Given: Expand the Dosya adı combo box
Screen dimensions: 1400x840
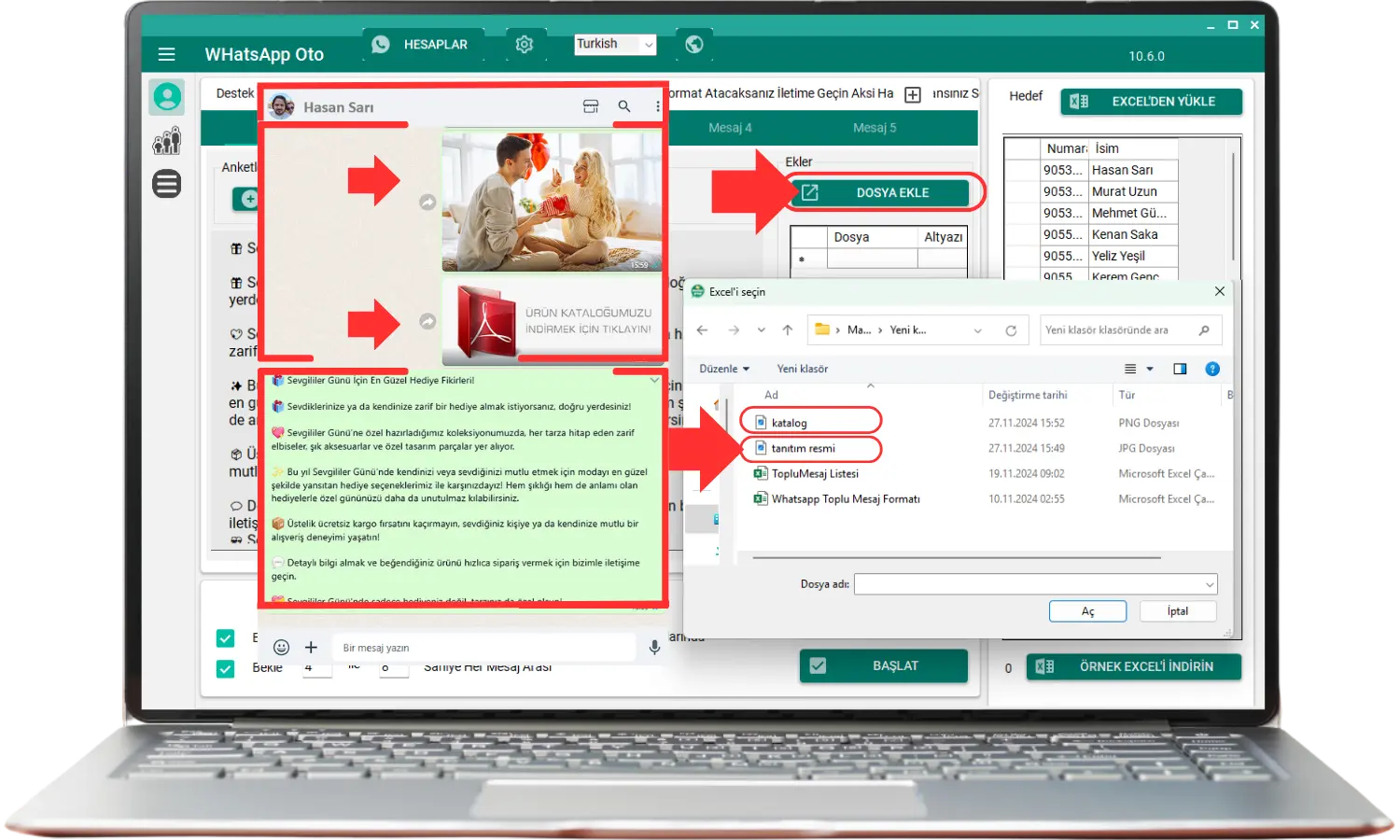Looking at the screenshot, I should 1210,584.
